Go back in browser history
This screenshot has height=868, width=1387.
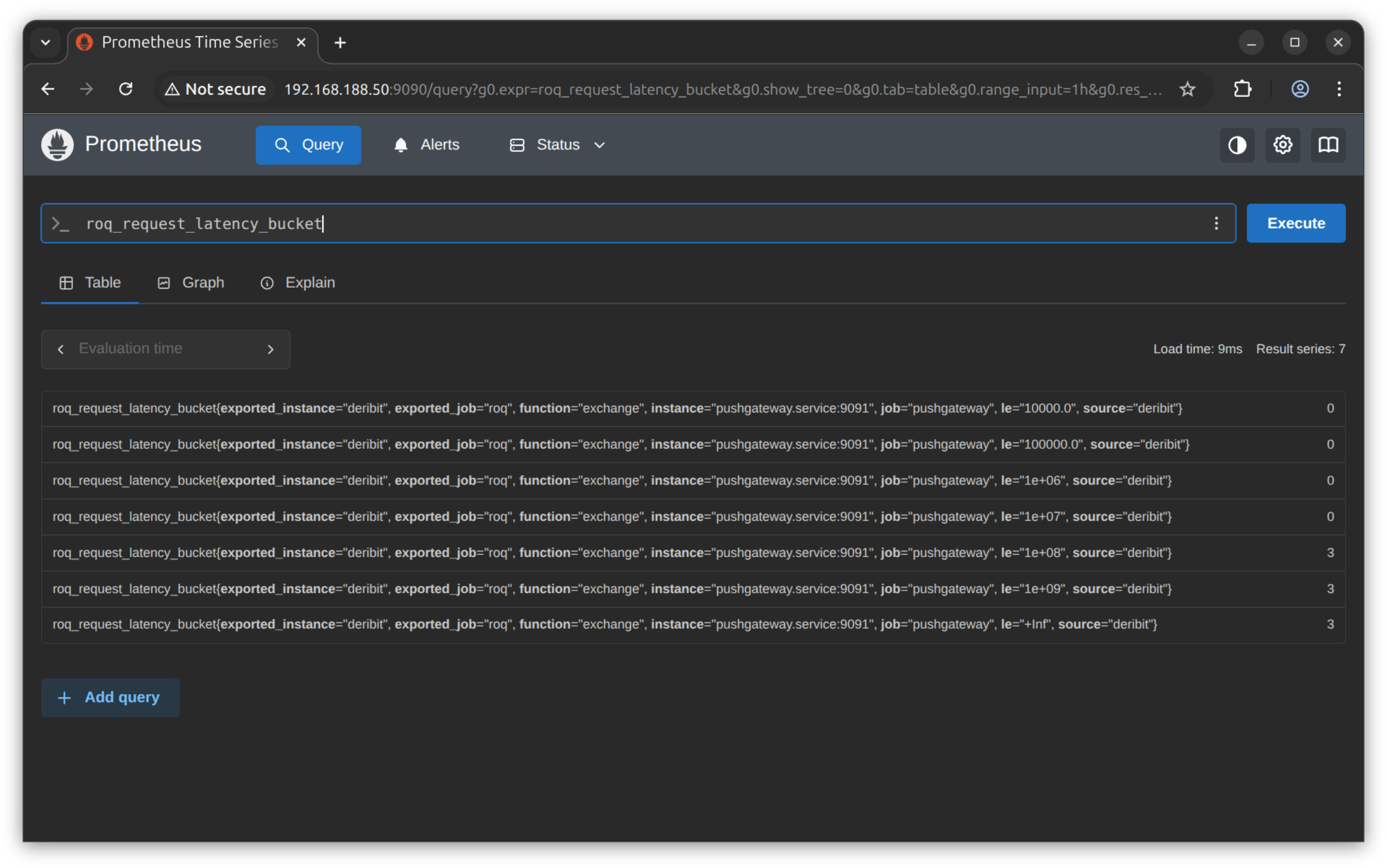coord(48,89)
